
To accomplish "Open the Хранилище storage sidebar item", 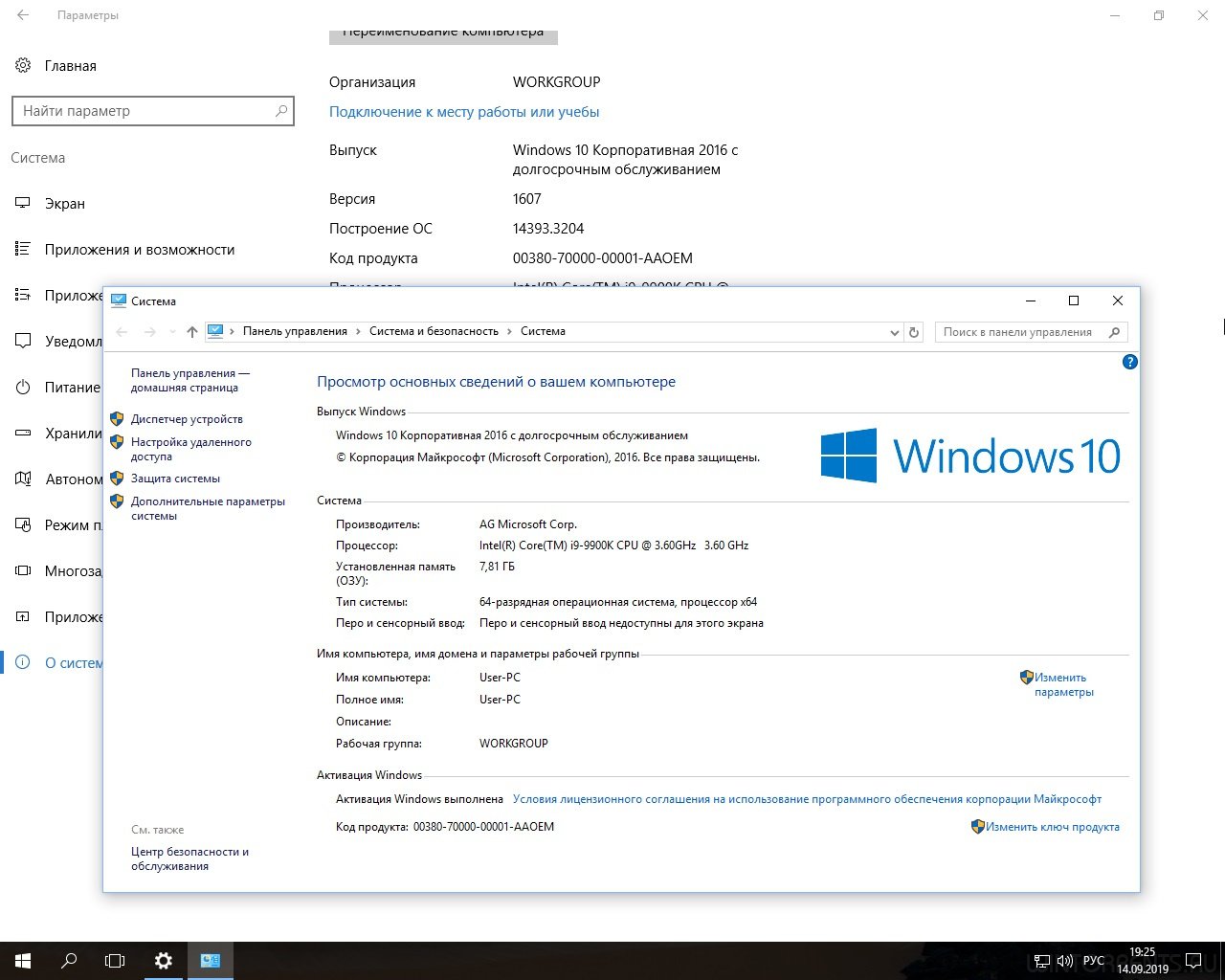I will 57,434.
